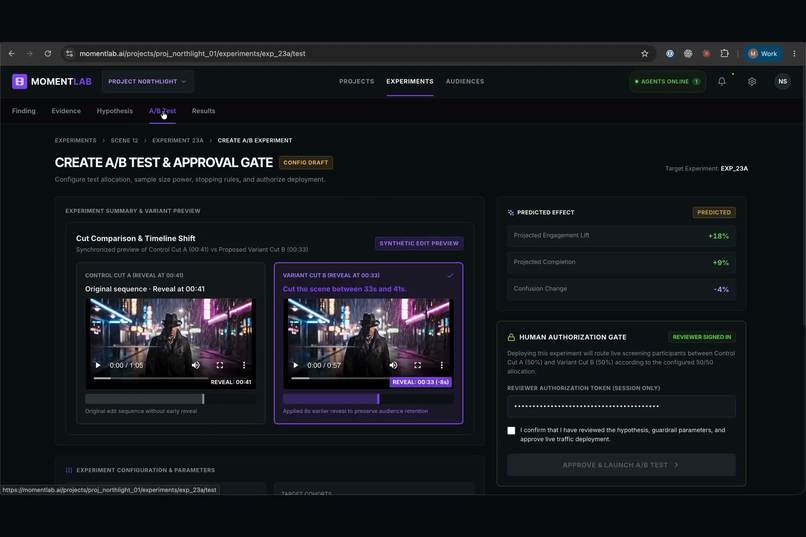Open Audiences in the top navigation
The image size is (806, 537).
coord(465,81)
